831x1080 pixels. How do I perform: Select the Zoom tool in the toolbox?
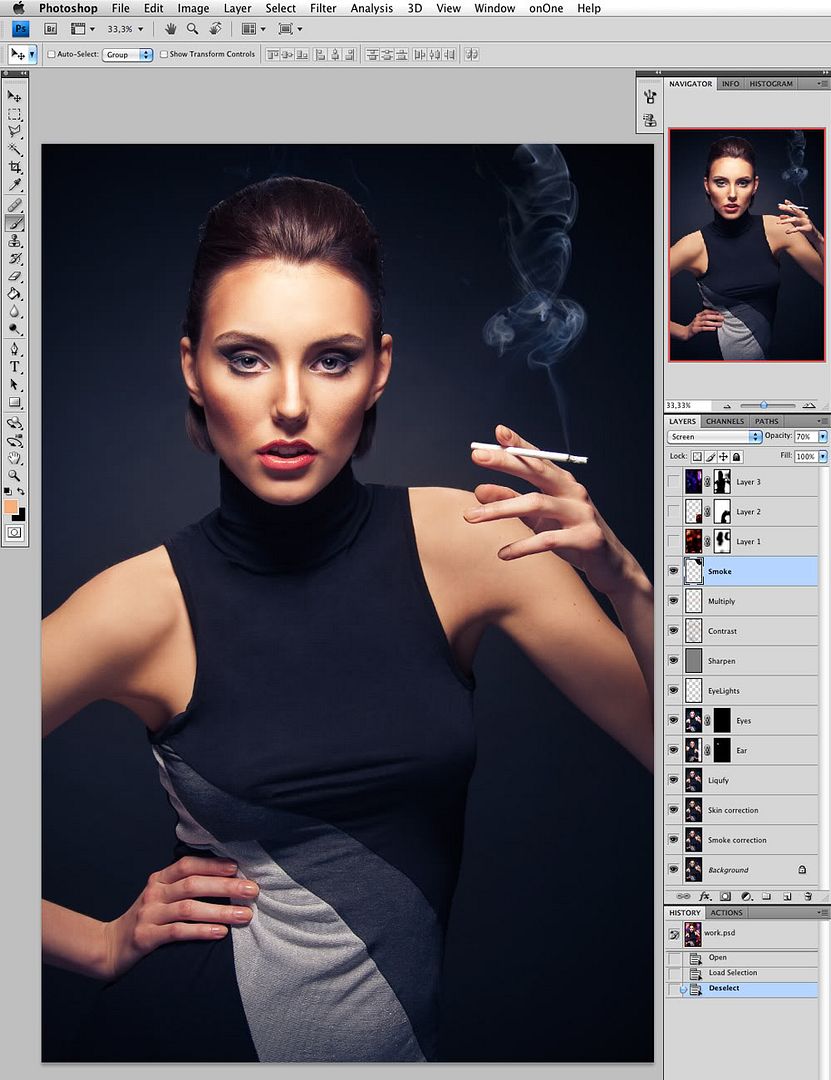click(x=14, y=476)
